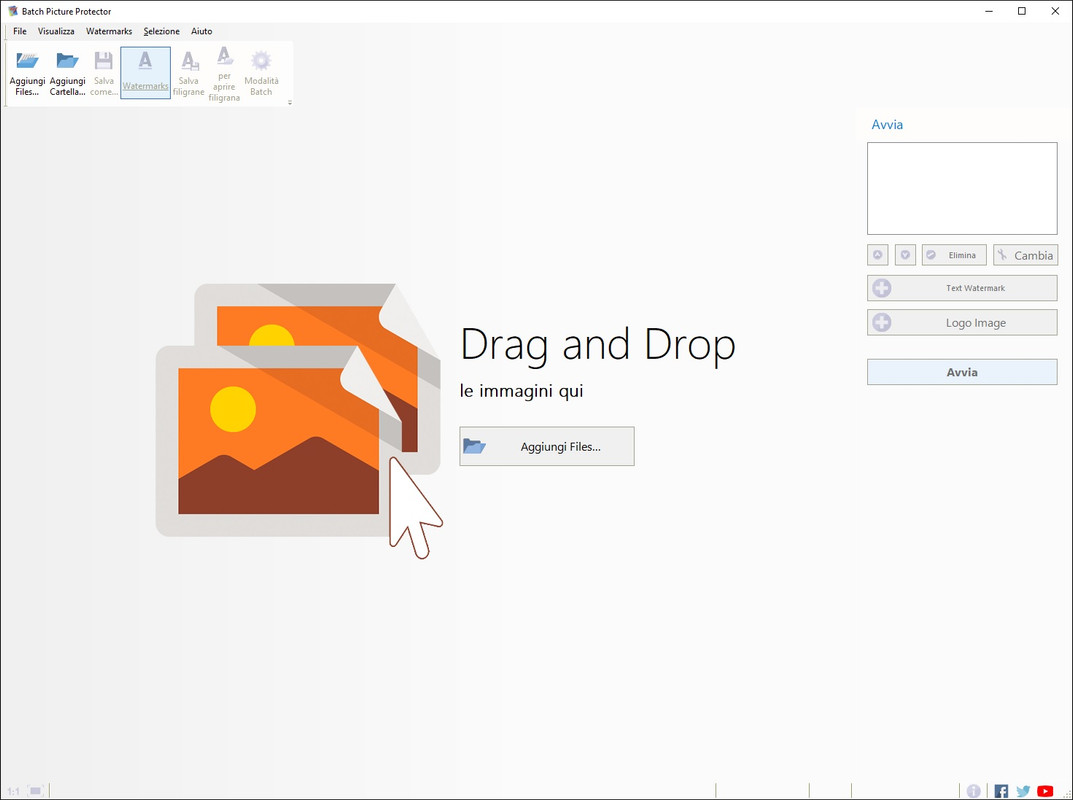The image size is (1073, 800).
Task: Click the Aggiungi Files toolbar icon
Action: 27,73
